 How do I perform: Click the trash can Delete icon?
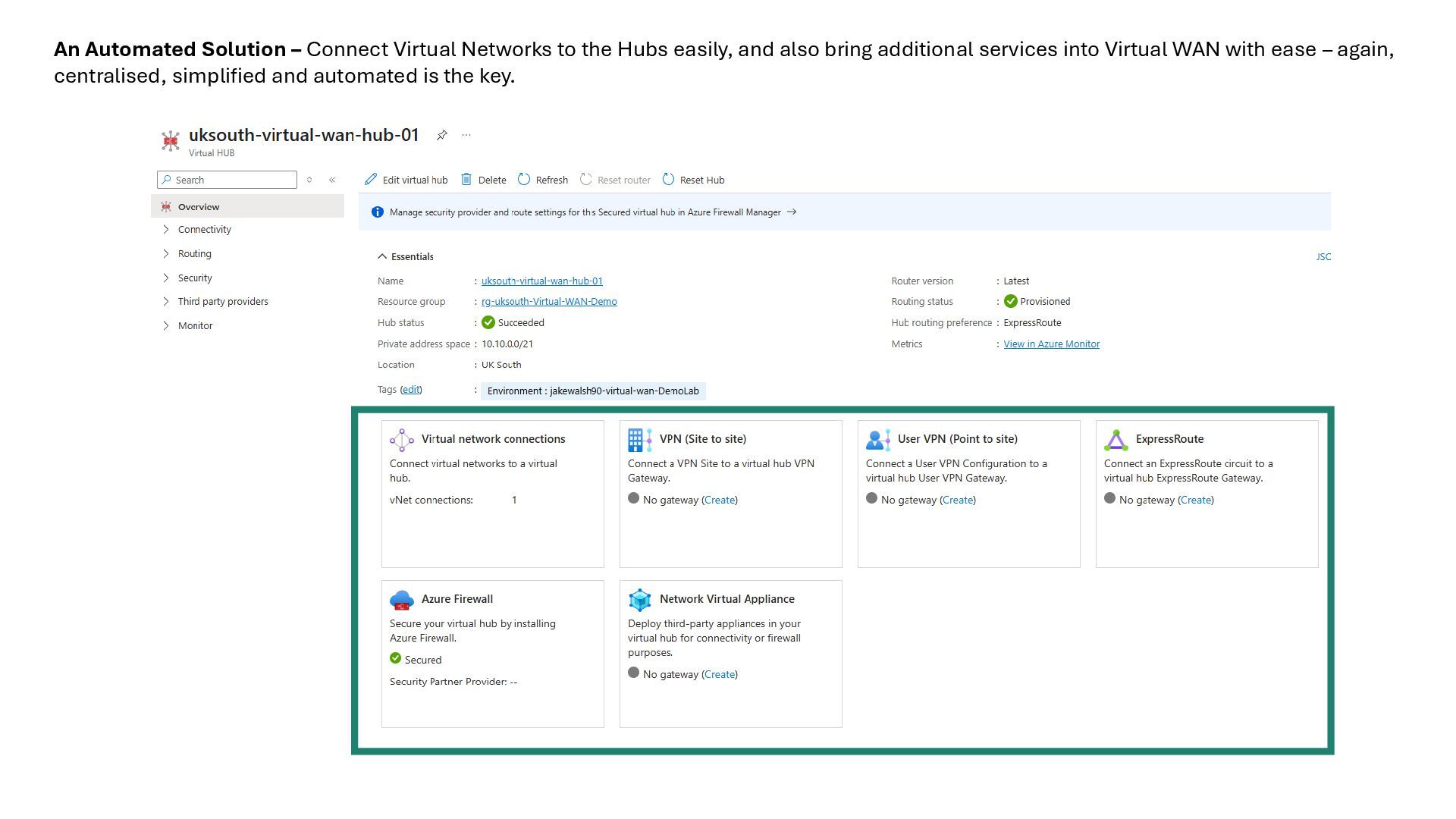pos(466,180)
